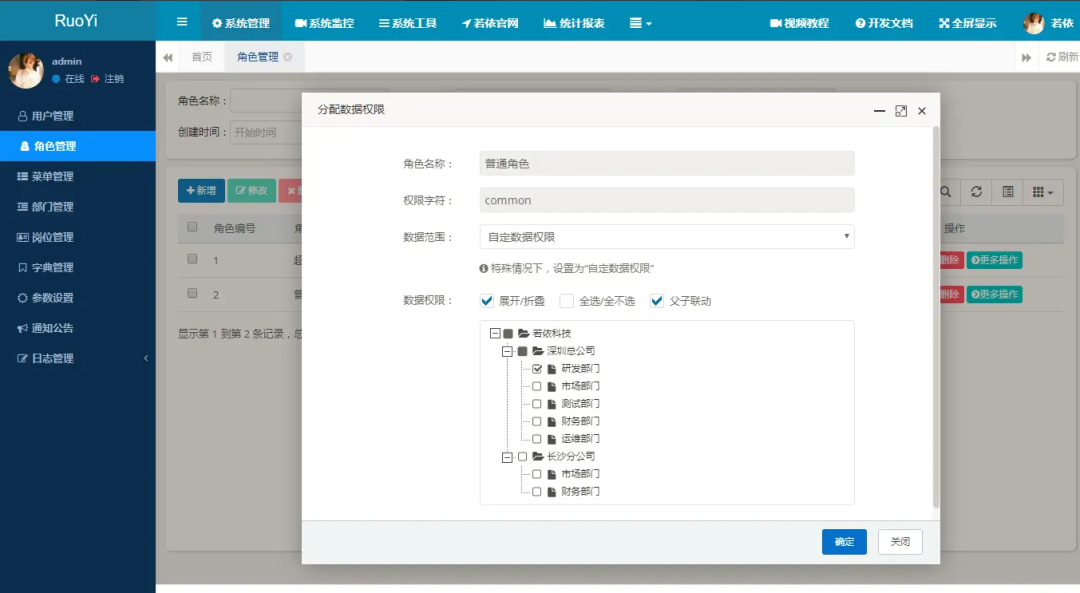Click the 关闭 button in dialog
This screenshot has height=593, width=1080.
[900, 542]
